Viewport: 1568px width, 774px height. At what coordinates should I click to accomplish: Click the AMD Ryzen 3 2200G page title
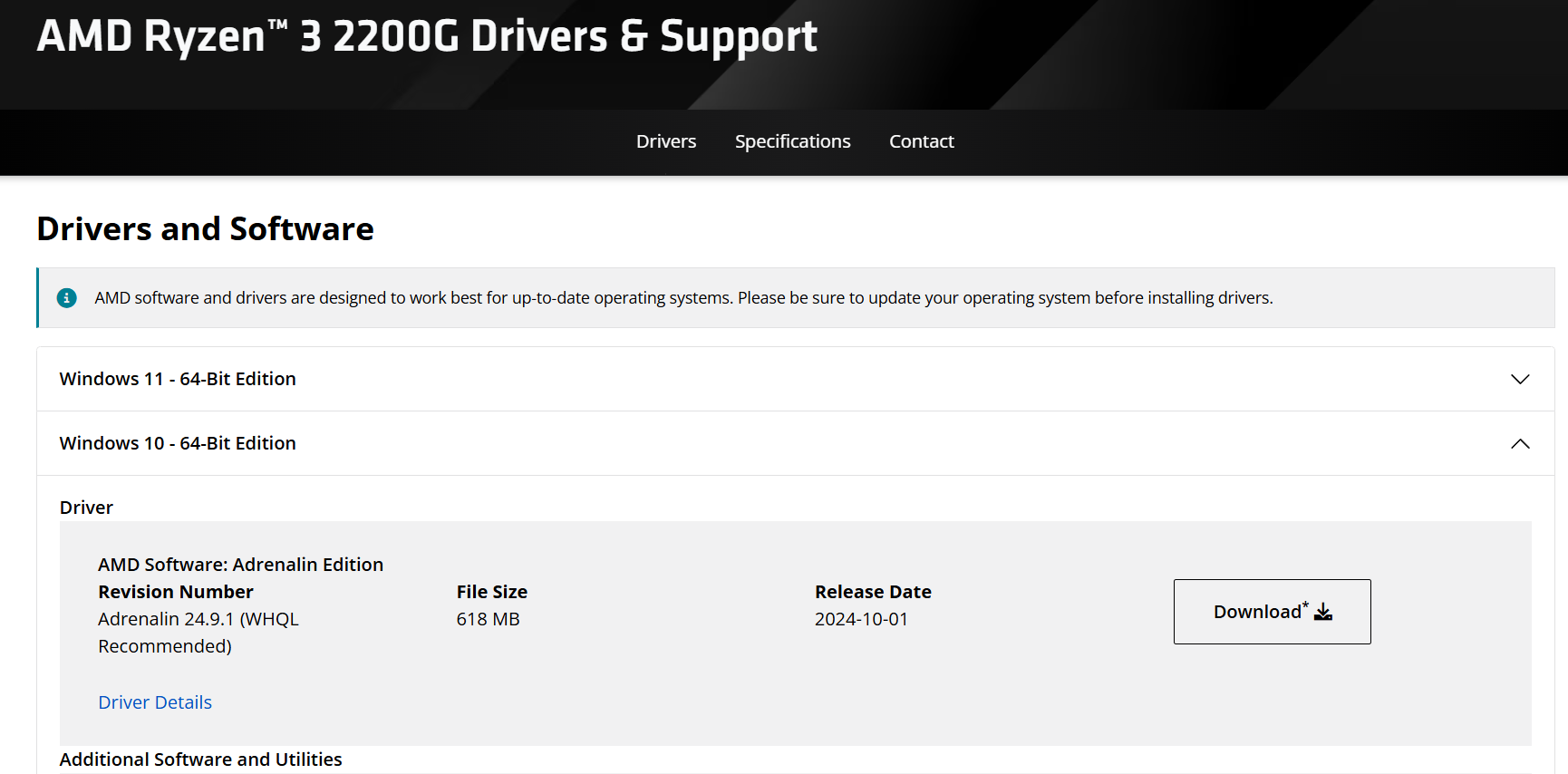click(427, 36)
